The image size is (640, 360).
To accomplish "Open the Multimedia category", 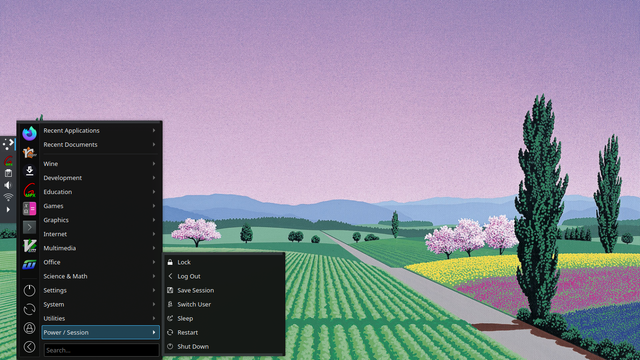I will click(100, 248).
